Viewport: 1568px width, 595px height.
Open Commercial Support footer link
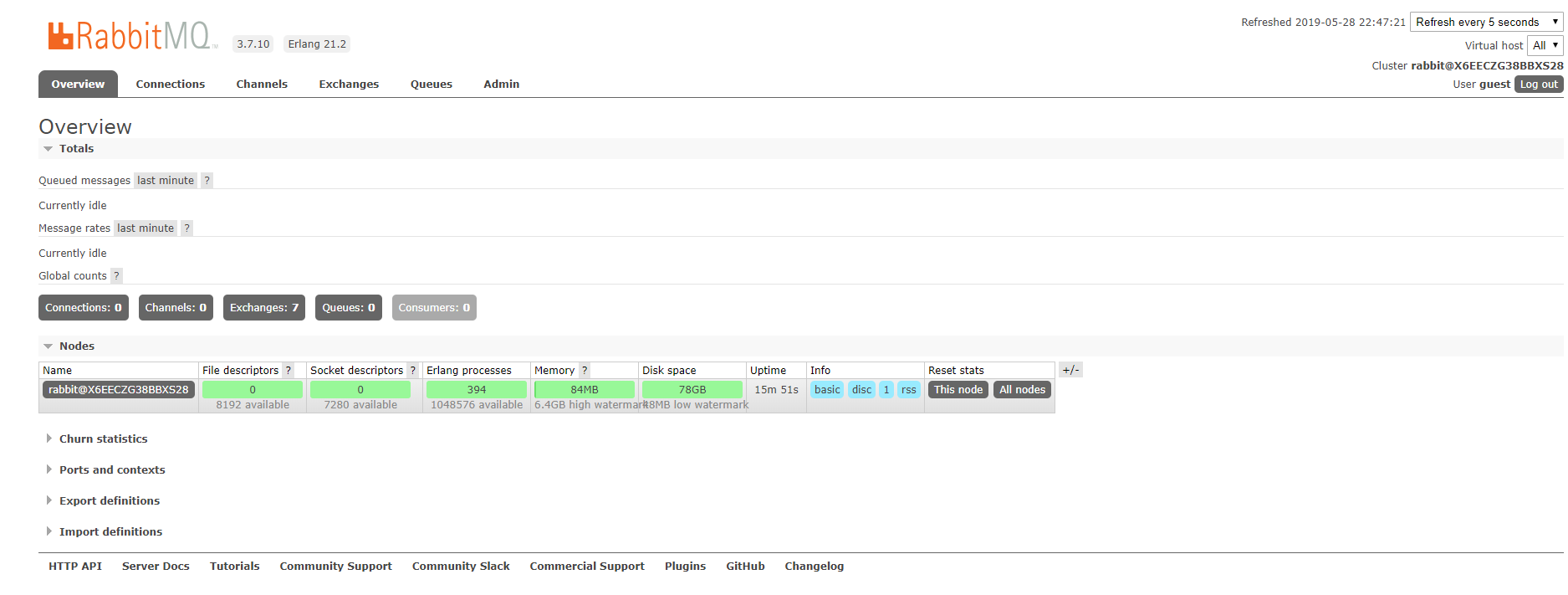click(x=587, y=567)
